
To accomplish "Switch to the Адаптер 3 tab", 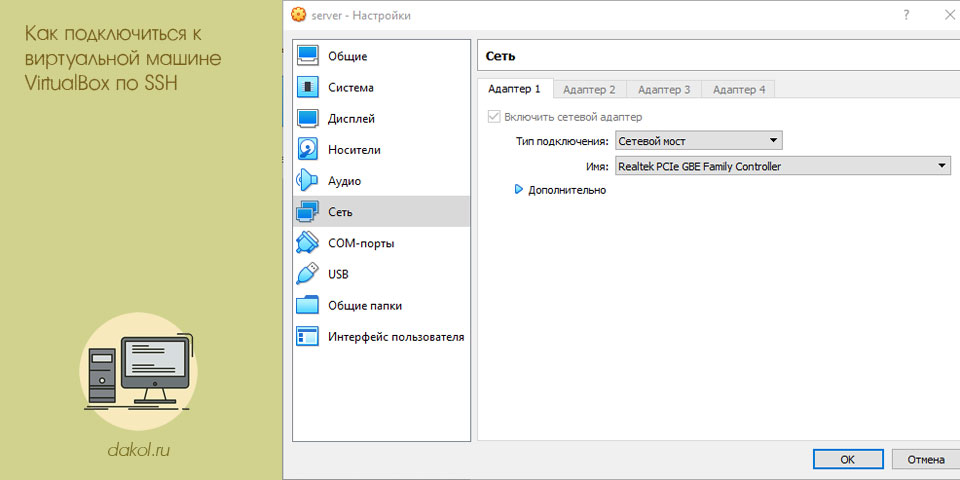I will [x=664, y=89].
